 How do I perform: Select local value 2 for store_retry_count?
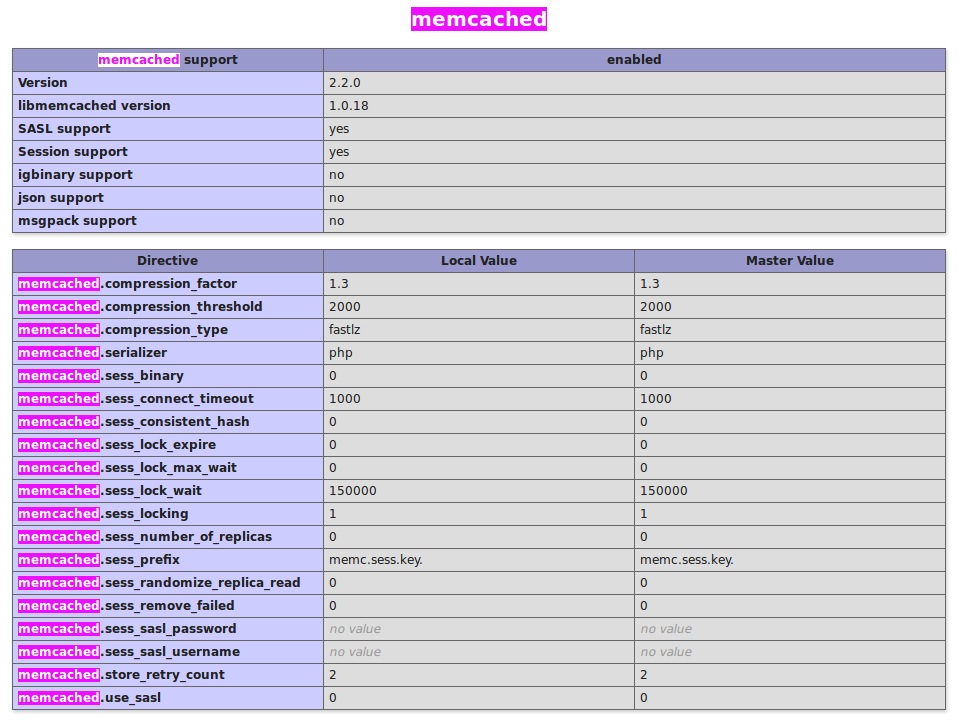333,674
